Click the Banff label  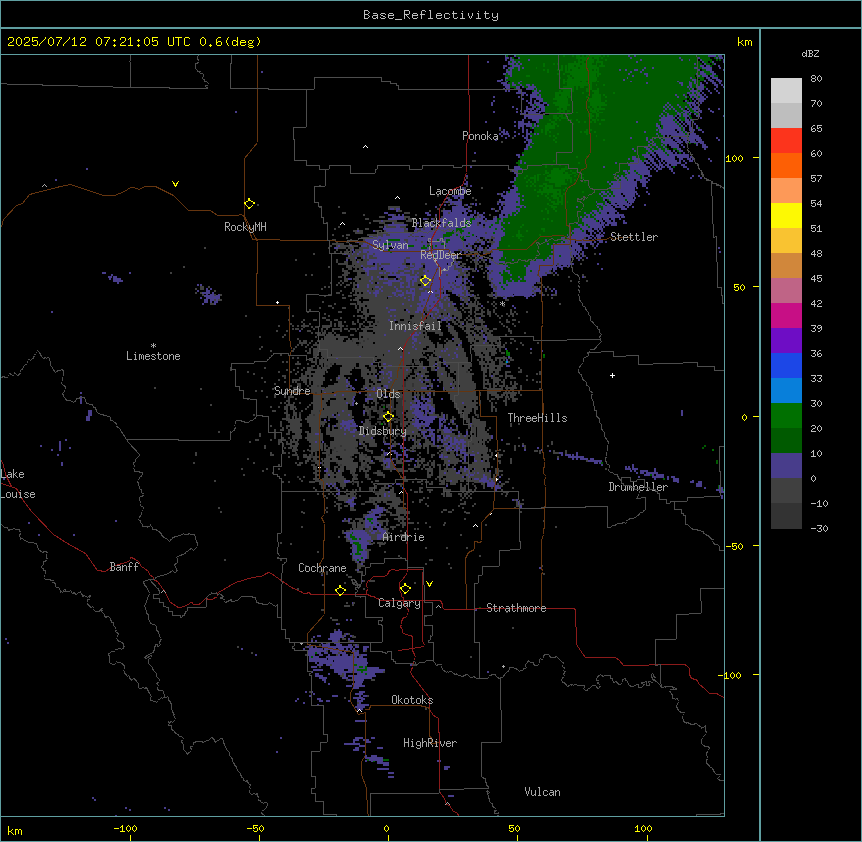click(124, 567)
